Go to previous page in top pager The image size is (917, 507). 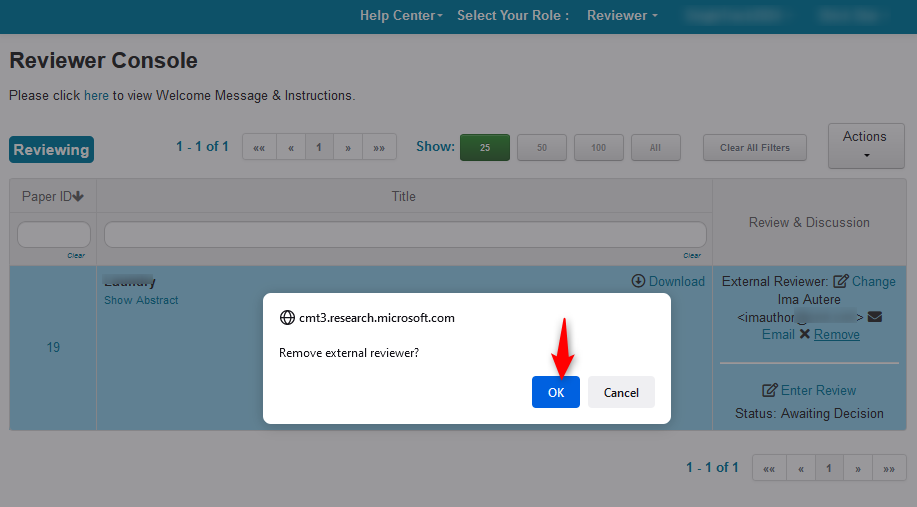(291, 147)
